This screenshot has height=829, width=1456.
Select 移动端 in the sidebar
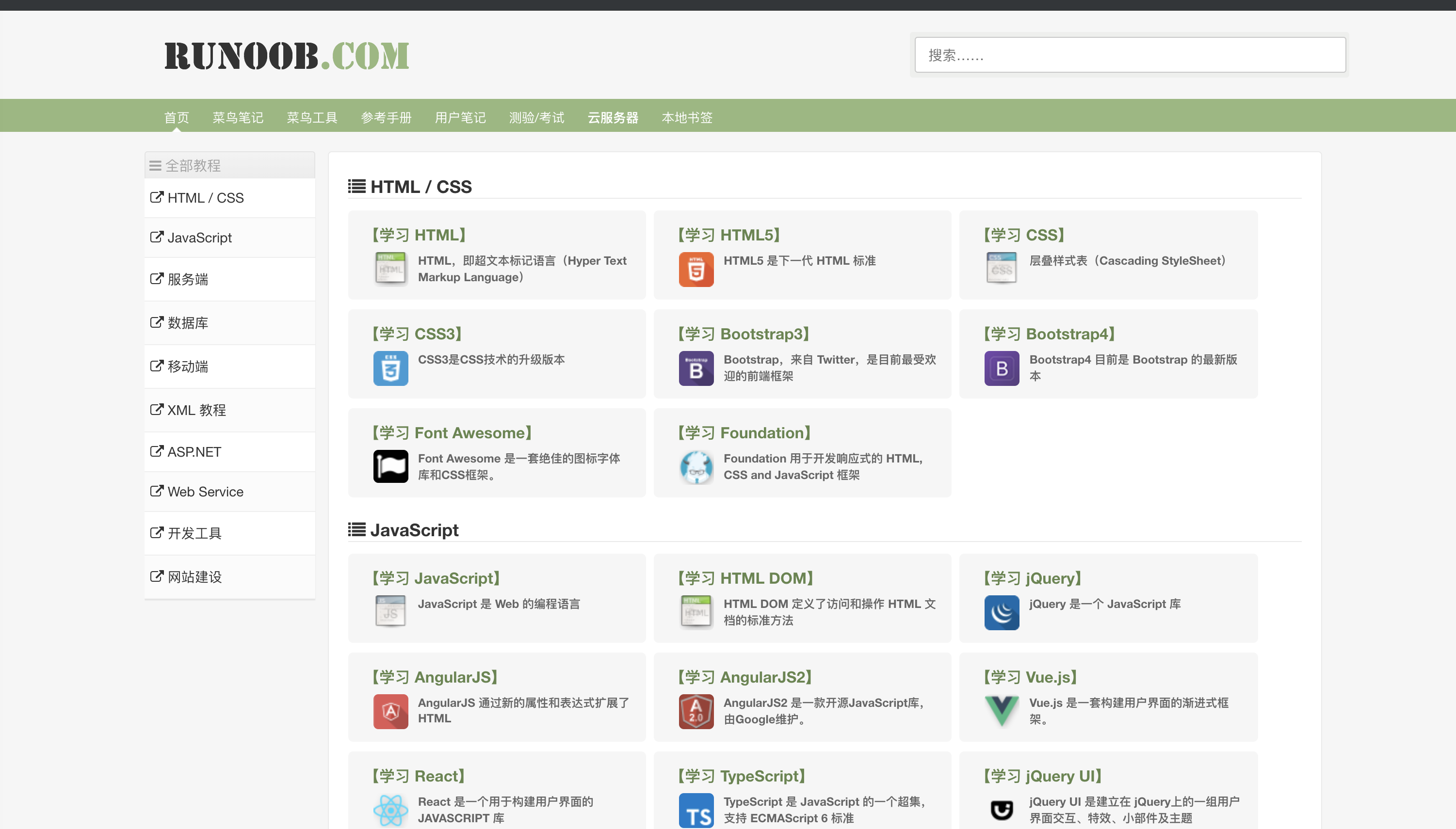[x=229, y=366]
